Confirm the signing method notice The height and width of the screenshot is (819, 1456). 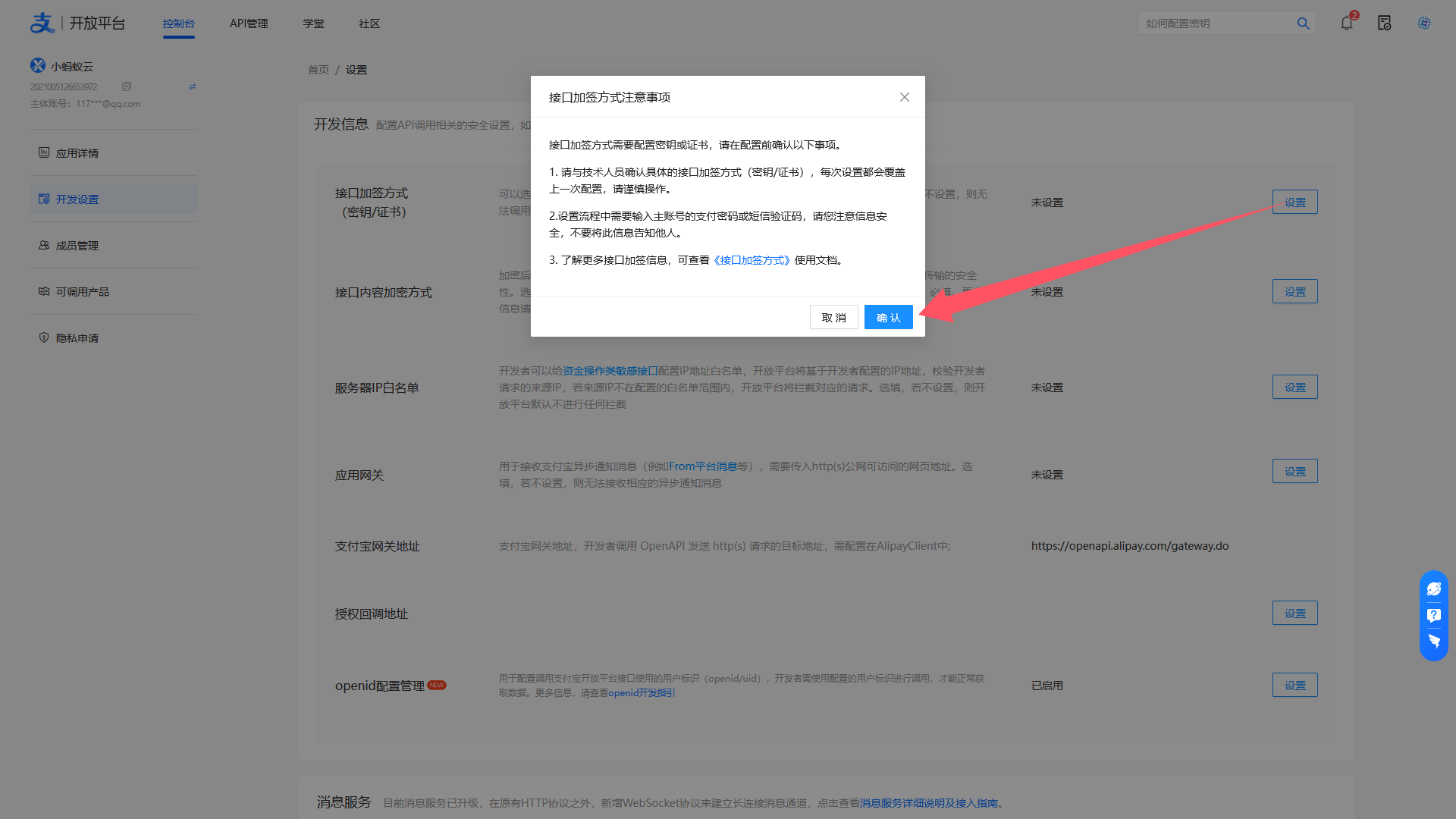(888, 317)
